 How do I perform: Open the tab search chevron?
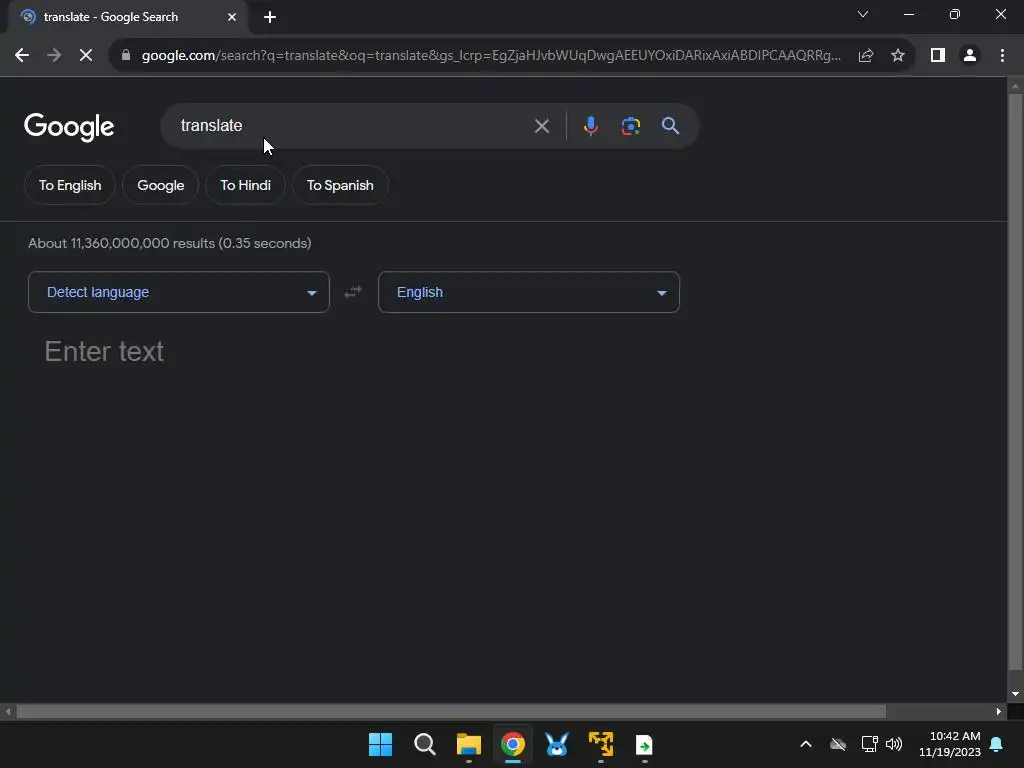coord(863,14)
